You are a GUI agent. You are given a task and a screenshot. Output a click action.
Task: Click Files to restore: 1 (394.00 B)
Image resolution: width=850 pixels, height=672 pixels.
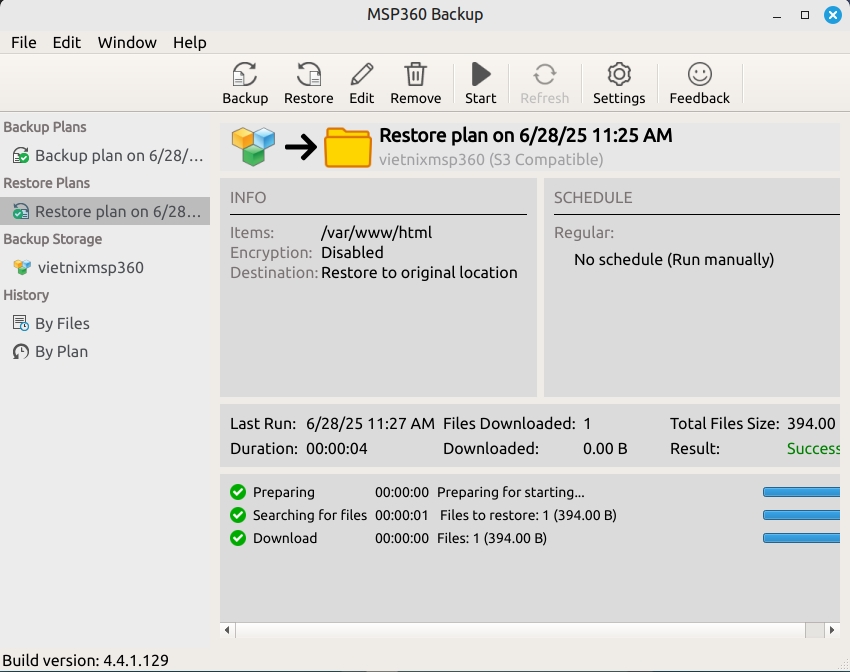click(x=528, y=515)
